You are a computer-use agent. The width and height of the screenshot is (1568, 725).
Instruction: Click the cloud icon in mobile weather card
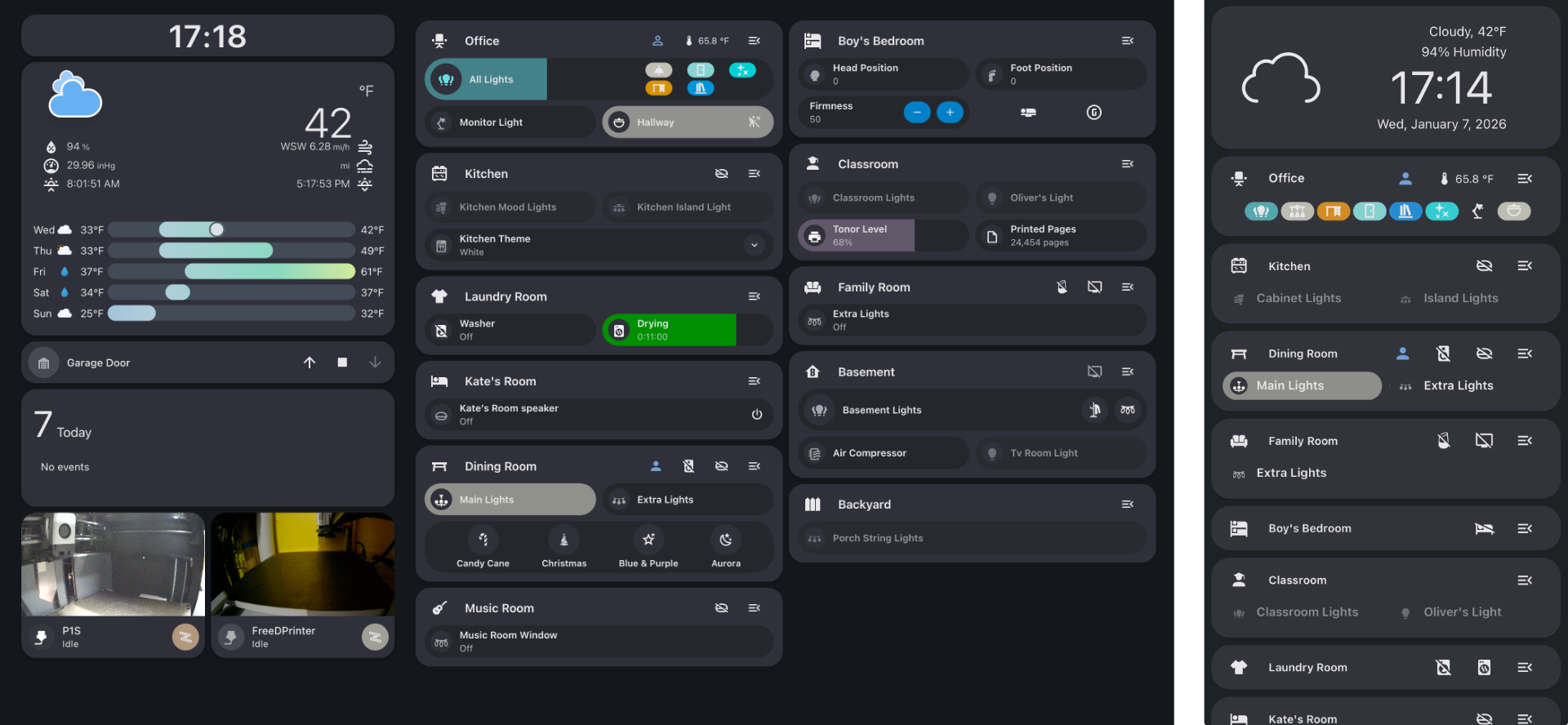pyautogui.click(x=1281, y=78)
